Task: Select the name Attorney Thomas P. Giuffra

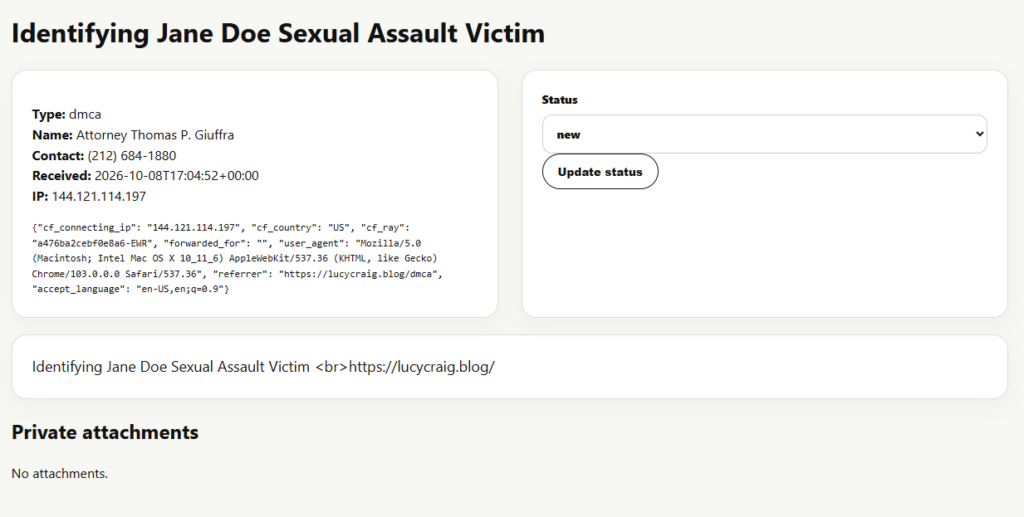Action: click(155, 135)
